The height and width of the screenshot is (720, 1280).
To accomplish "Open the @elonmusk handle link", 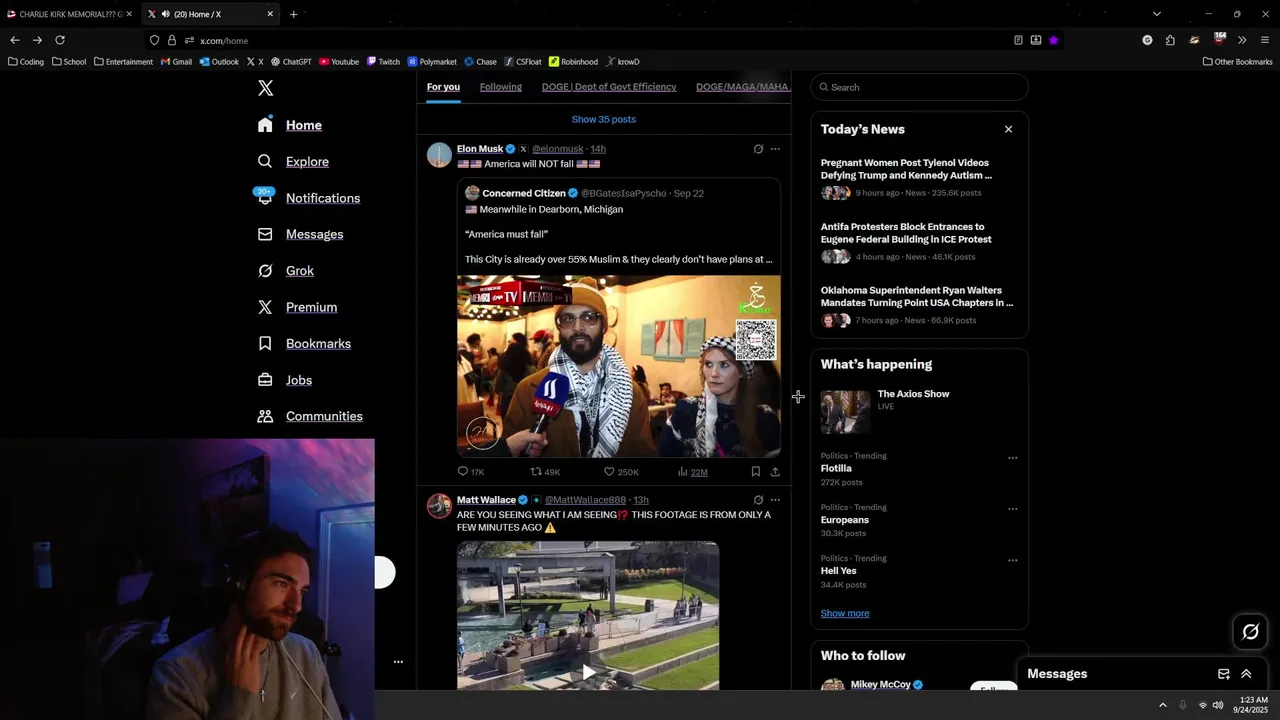I will tap(557, 149).
